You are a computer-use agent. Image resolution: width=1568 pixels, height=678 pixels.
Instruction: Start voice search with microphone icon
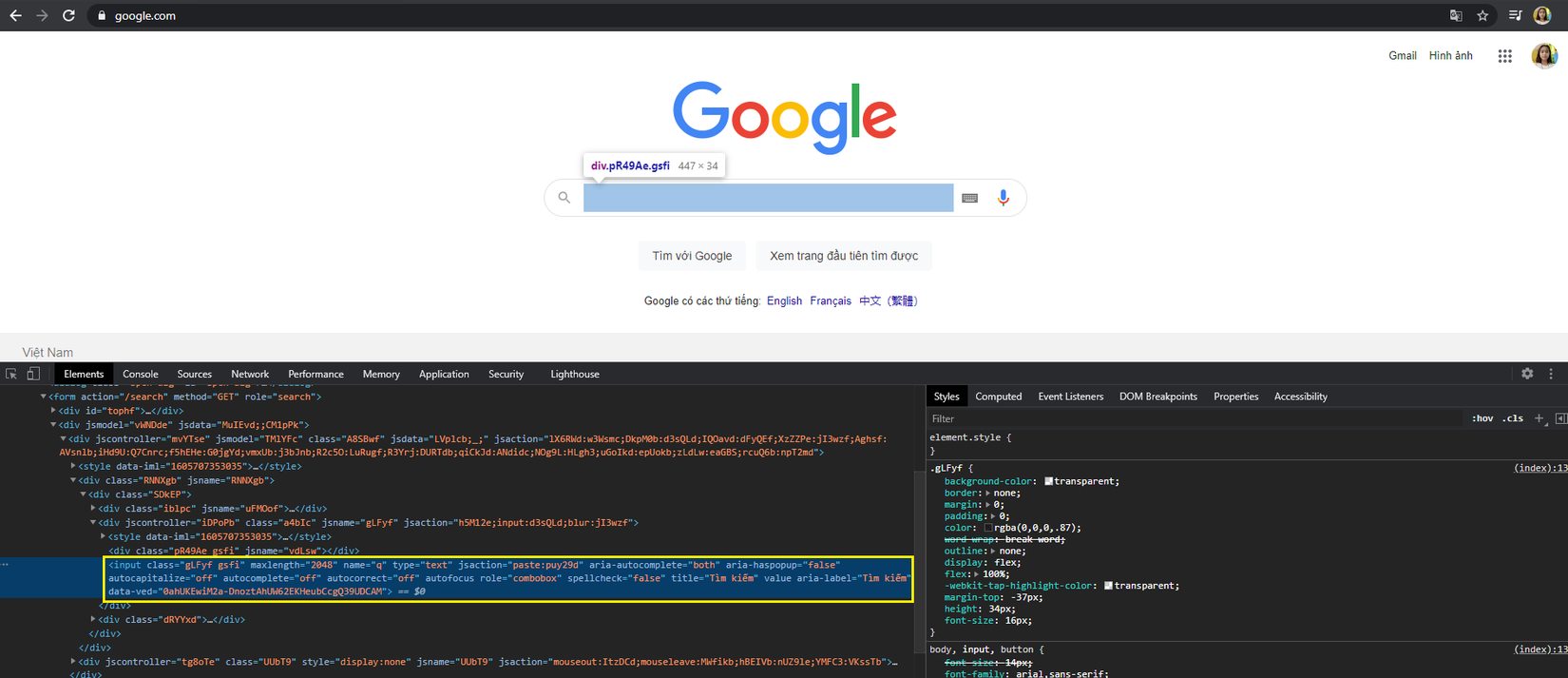[x=1003, y=198]
